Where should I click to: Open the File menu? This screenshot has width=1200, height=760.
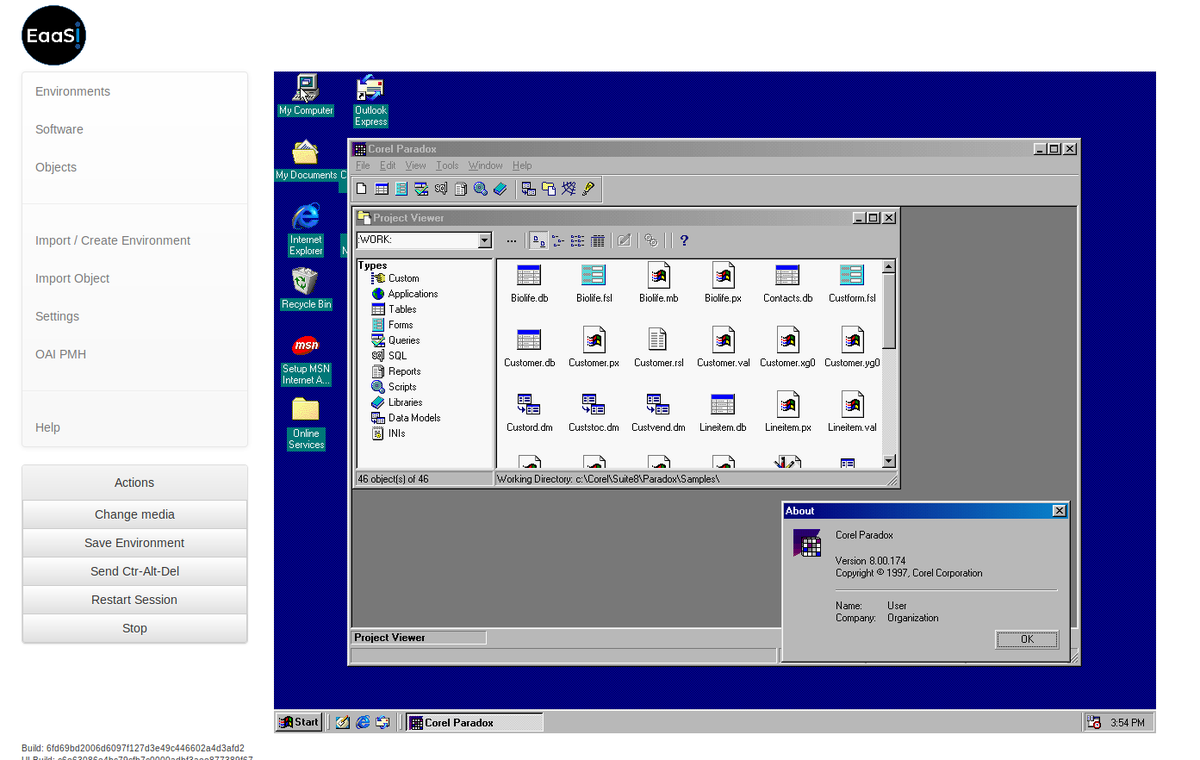tap(363, 166)
